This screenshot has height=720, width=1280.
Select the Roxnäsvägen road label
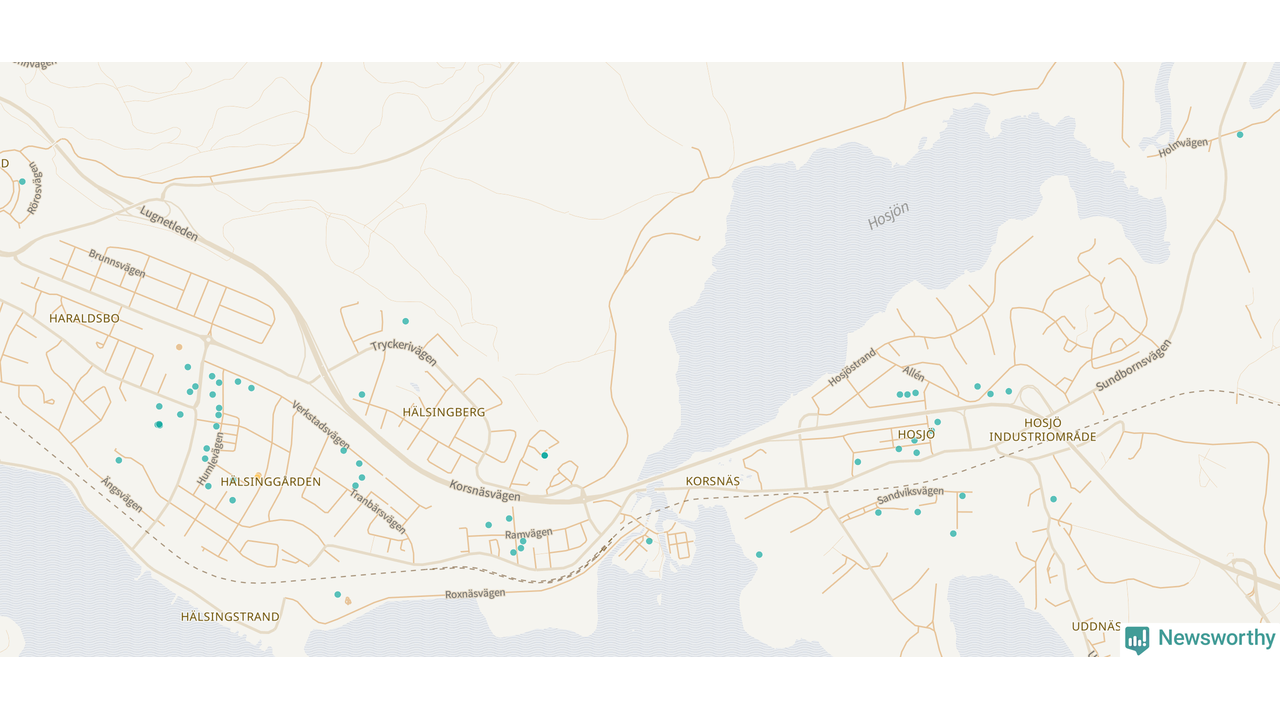(x=475, y=594)
